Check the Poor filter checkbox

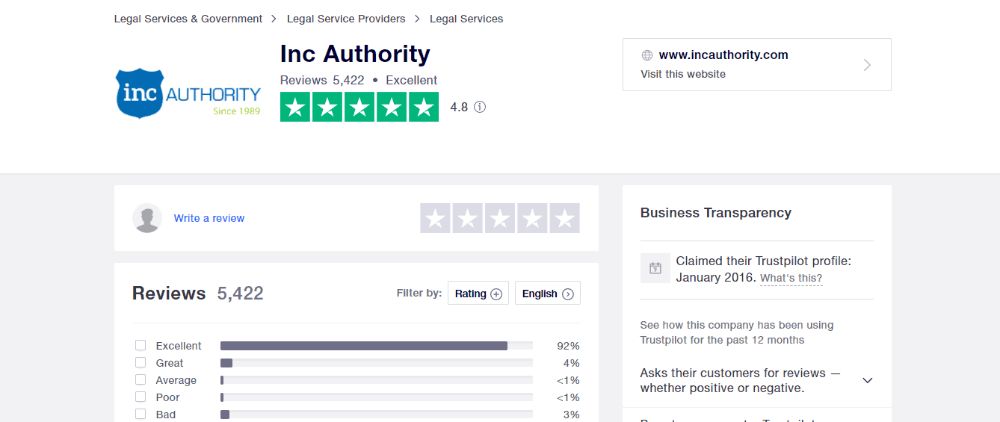pyautogui.click(x=140, y=397)
